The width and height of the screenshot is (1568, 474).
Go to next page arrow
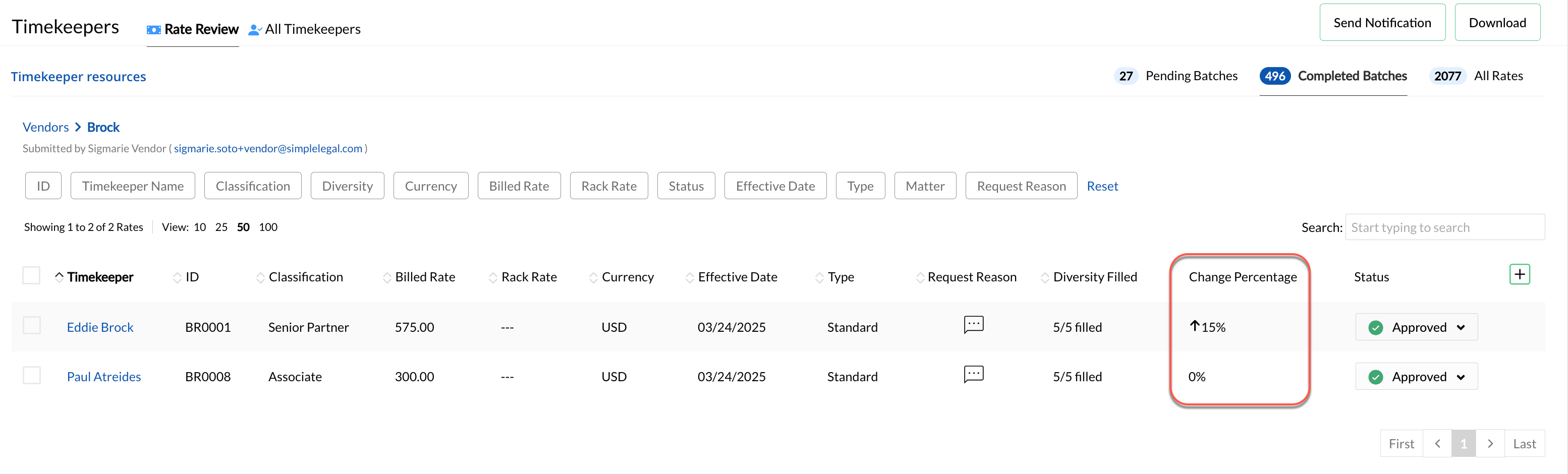pos(1489,444)
